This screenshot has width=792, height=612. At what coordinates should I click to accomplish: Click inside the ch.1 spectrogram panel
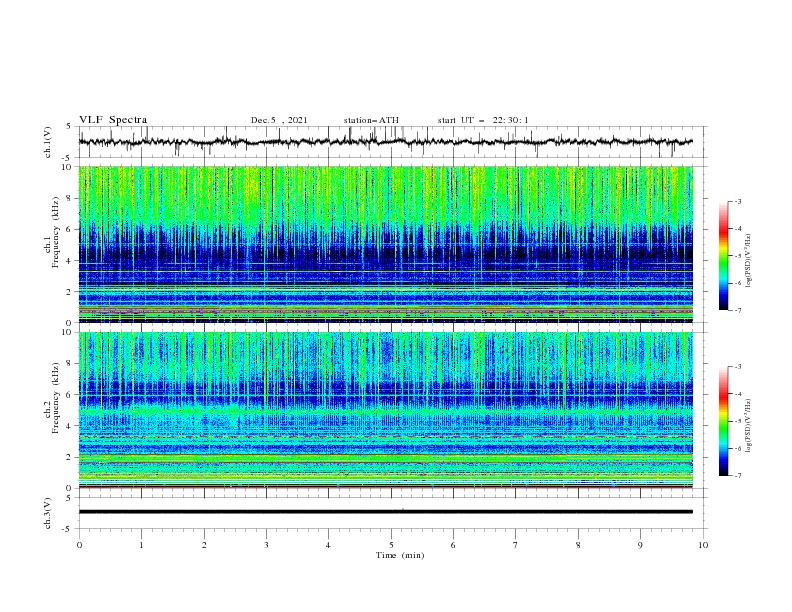[386, 244]
